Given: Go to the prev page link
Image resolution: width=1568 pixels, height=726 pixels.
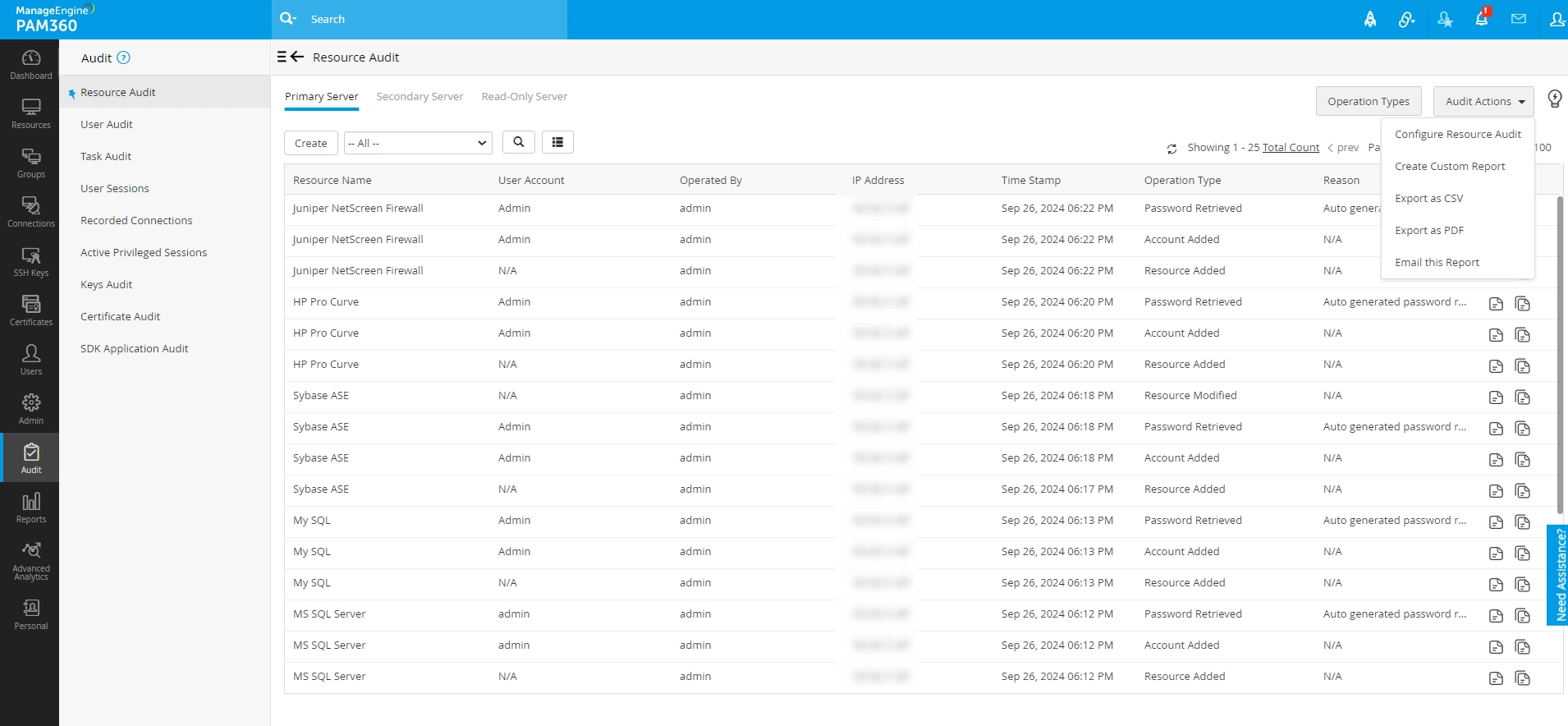Looking at the screenshot, I should click(x=1343, y=148).
